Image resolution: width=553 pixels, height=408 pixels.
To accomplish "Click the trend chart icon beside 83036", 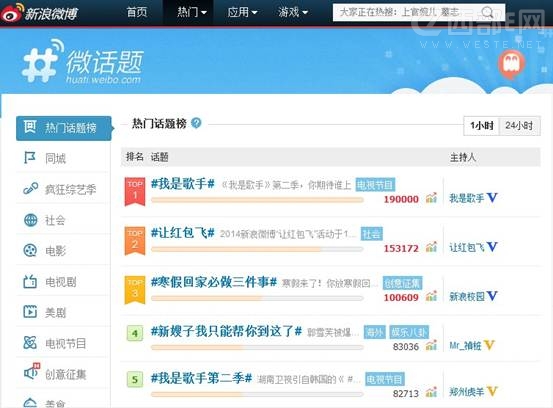I will click(431, 345).
